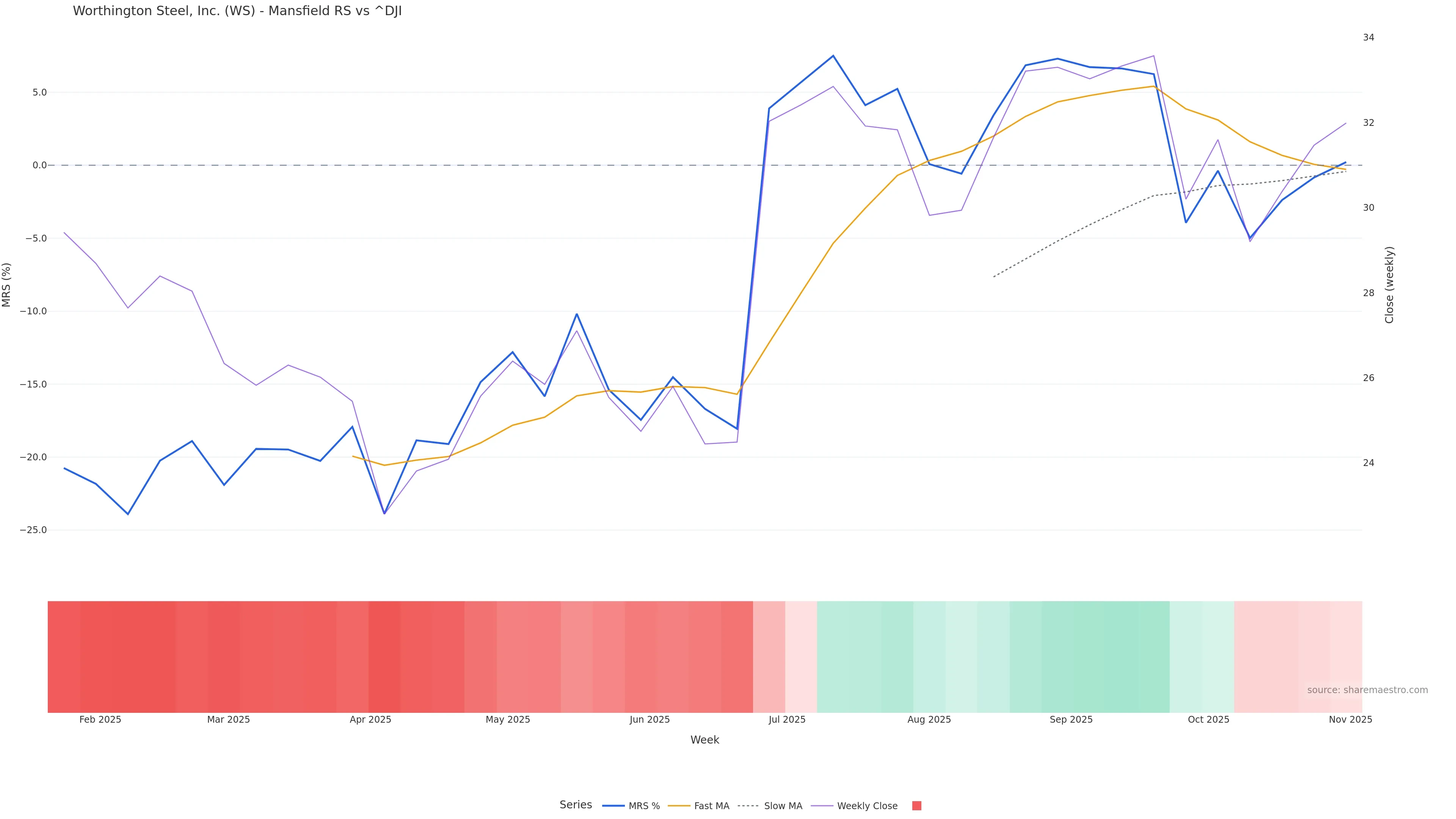
Task: Click the 24 tick on Close axis
Action: coord(1368,463)
